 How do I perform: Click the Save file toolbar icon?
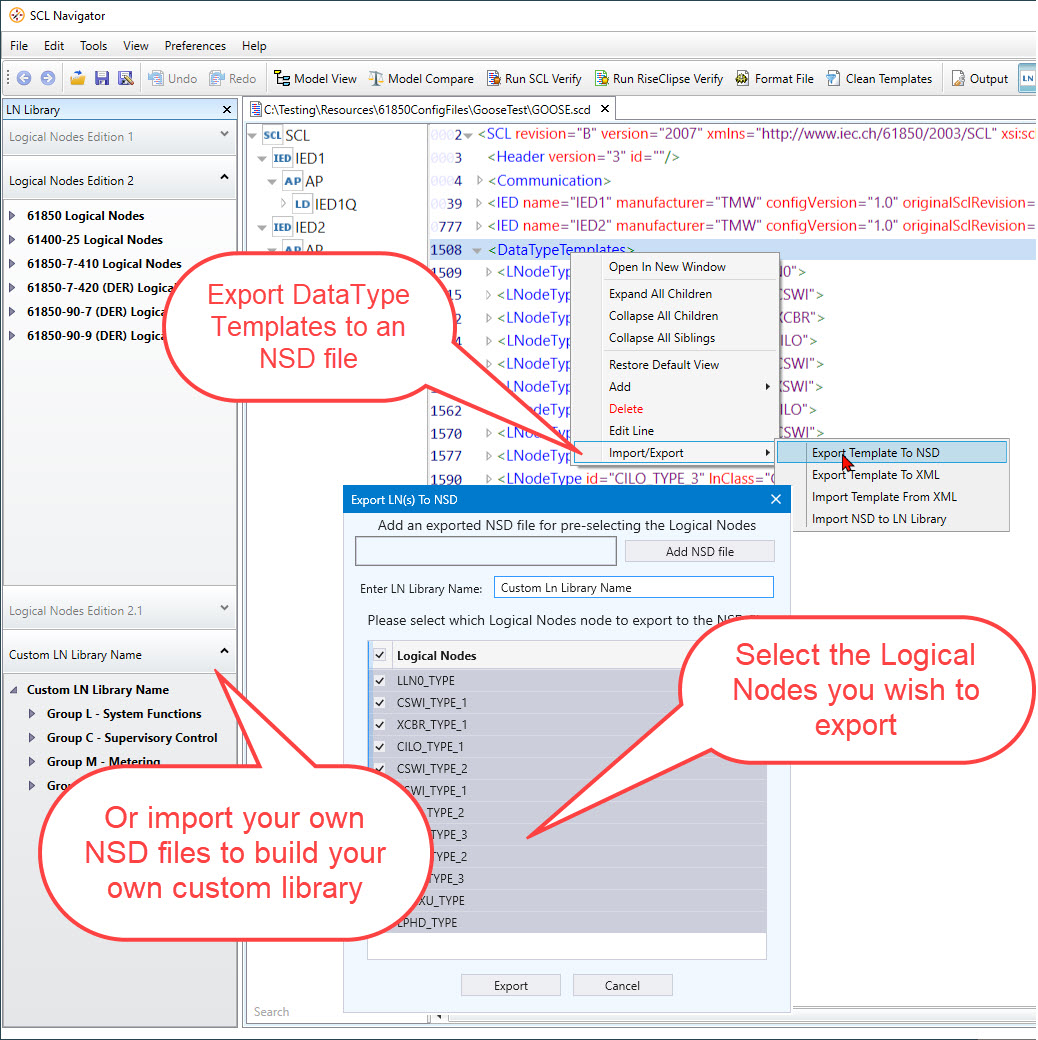101,78
